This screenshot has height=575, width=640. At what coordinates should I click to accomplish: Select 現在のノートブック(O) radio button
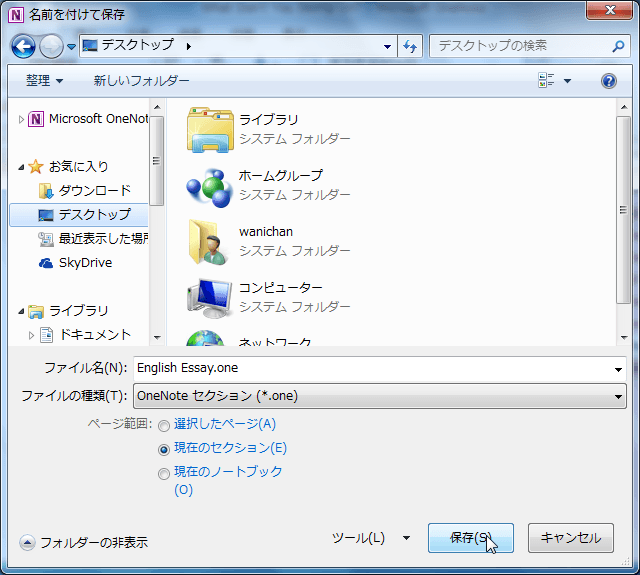click(164, 474)
